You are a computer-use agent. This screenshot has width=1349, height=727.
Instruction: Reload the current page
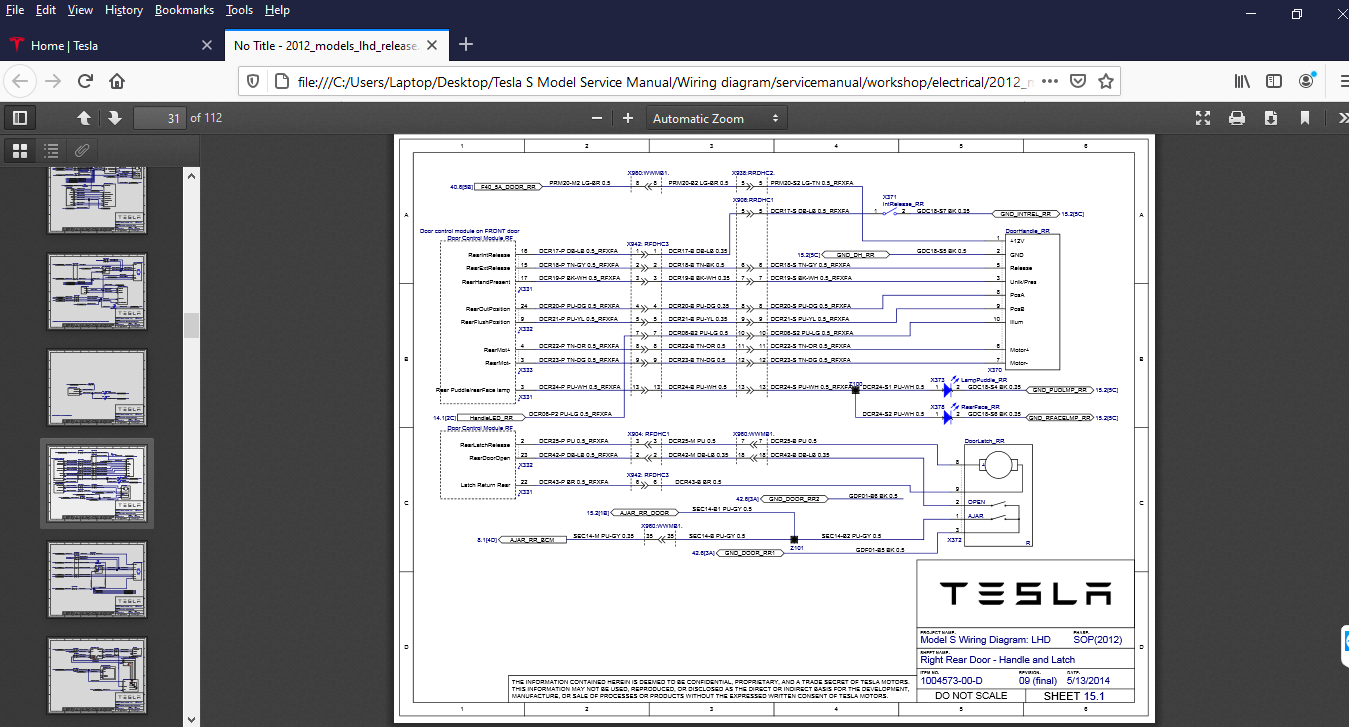click(86, 81)
